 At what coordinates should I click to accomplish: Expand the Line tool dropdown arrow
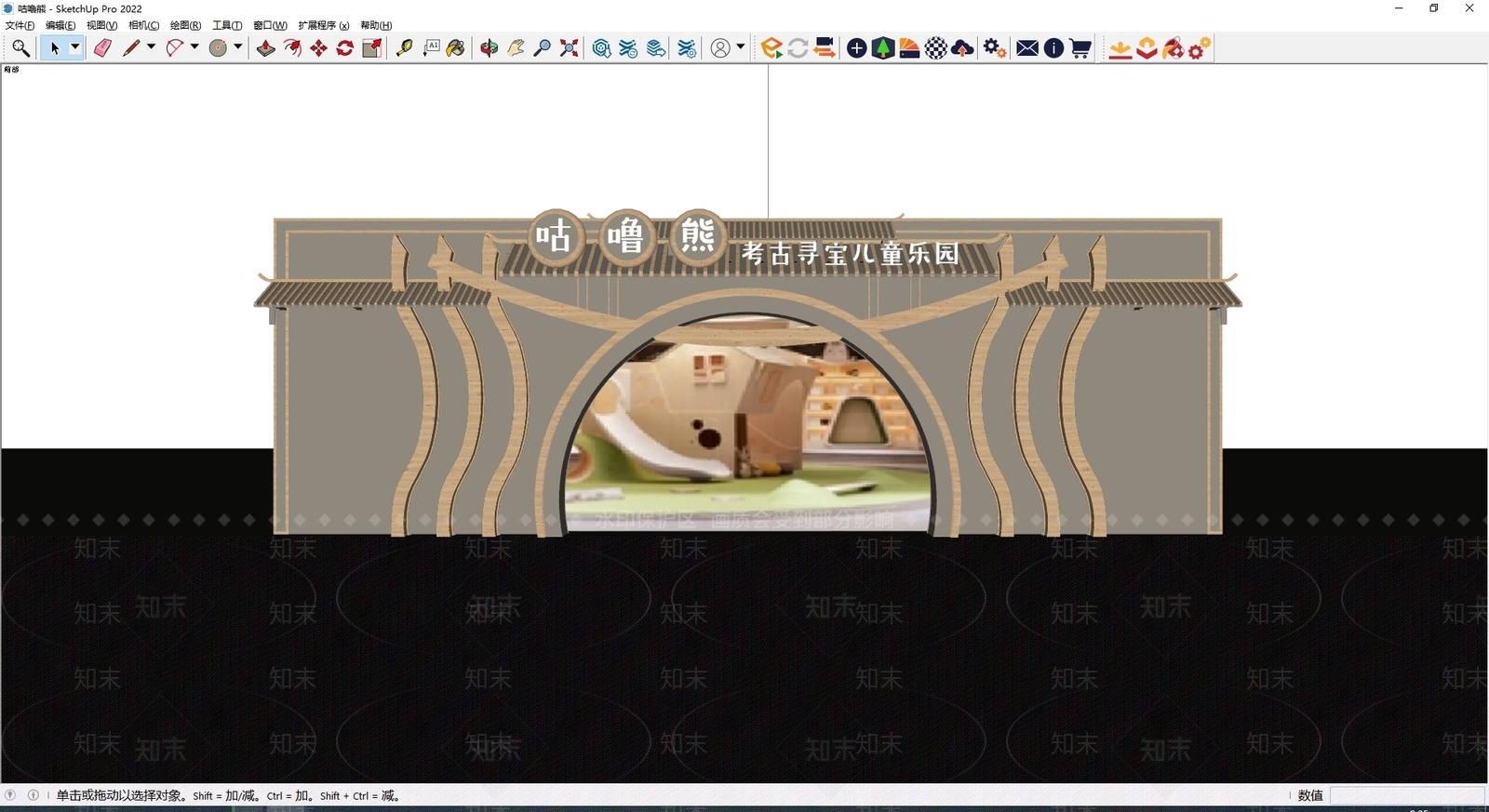point(151,47)
